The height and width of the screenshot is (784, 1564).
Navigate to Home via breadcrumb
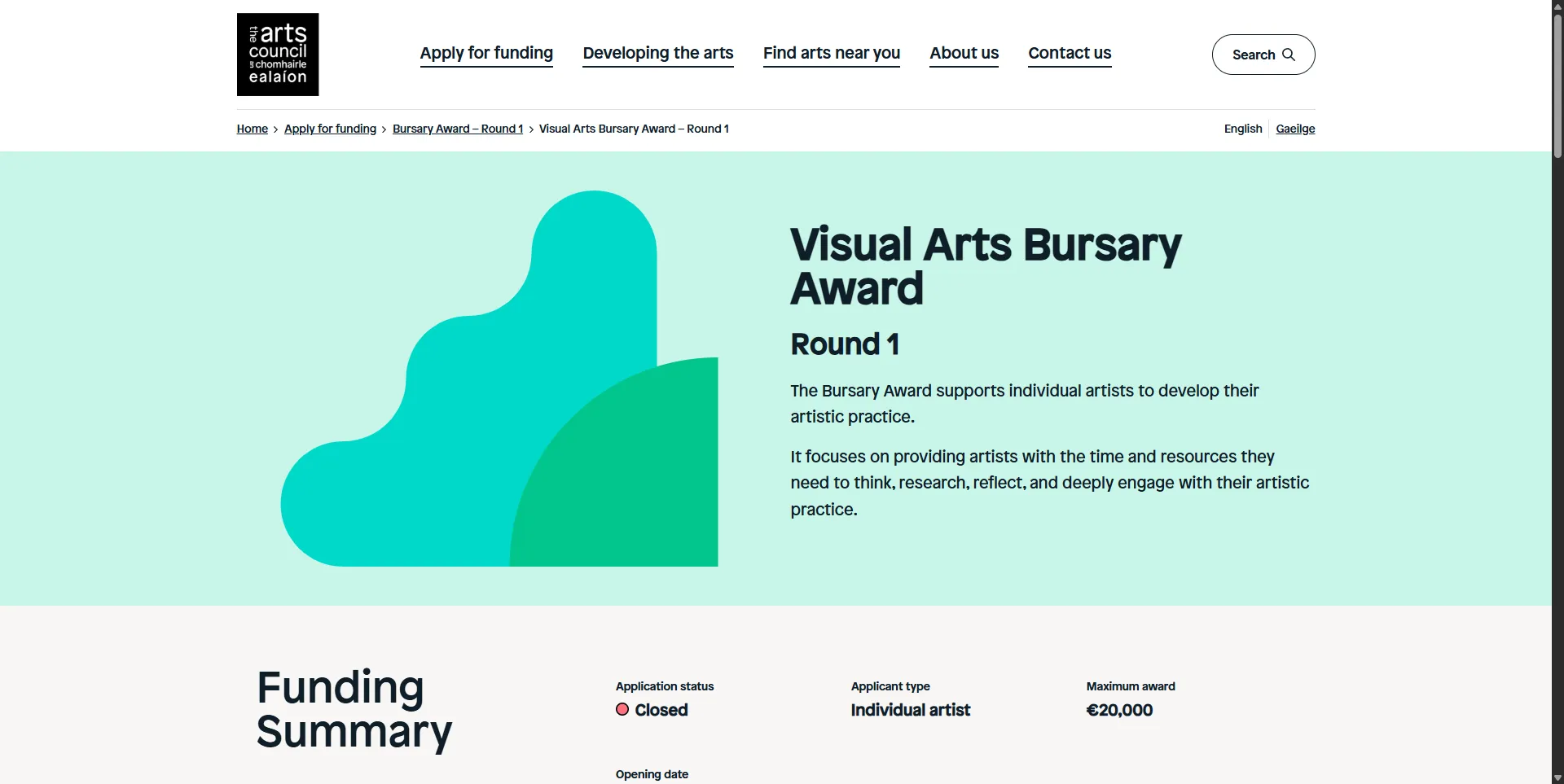pyautogui.click(x=252, y=129)
